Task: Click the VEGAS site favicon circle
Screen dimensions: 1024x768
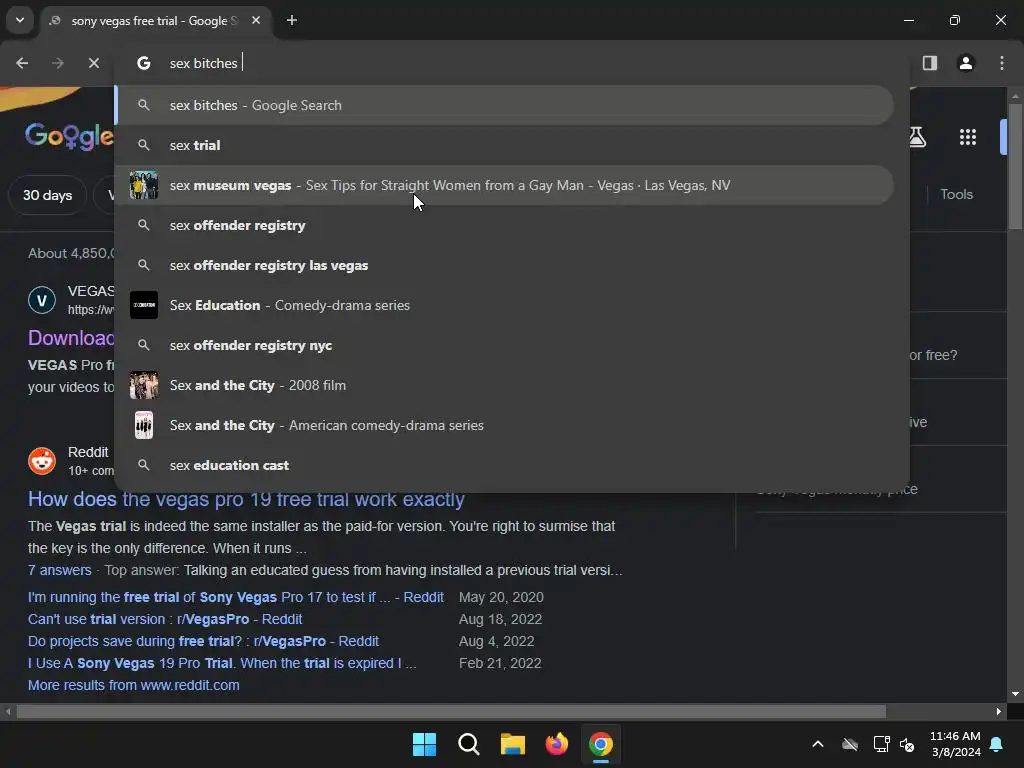Action: click(x=42, y=300)
